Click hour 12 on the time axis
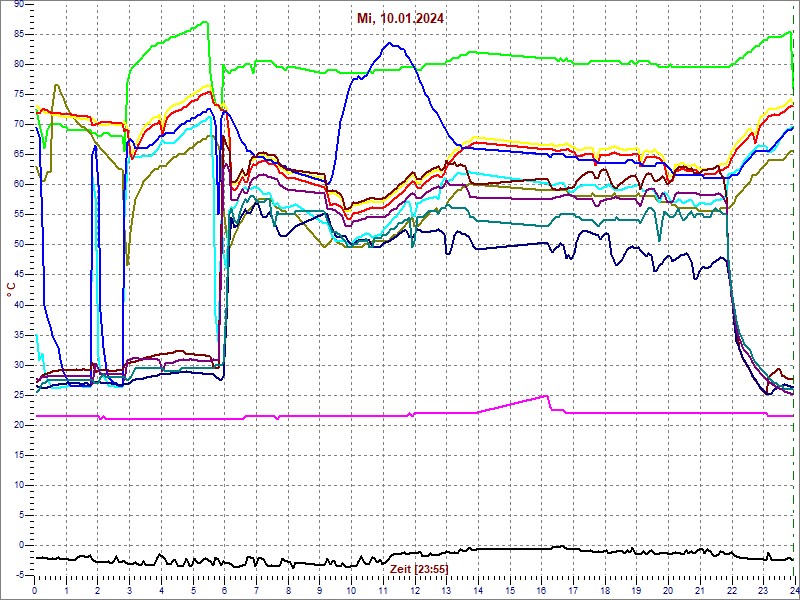The height and width of the screenshot is (600, 800). (414, 590)
